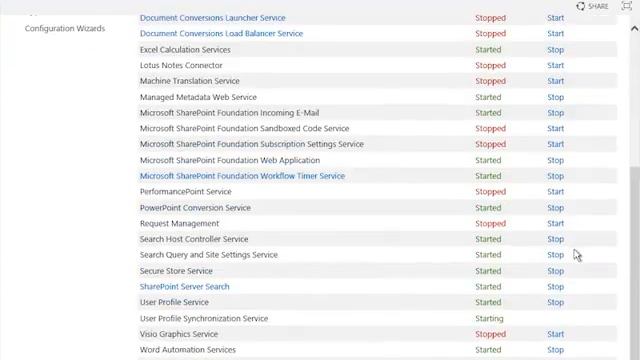Image resolution: width=640 pixels, height=360 pixels.
Task: Start Request Management service
Action: [556, 224]
